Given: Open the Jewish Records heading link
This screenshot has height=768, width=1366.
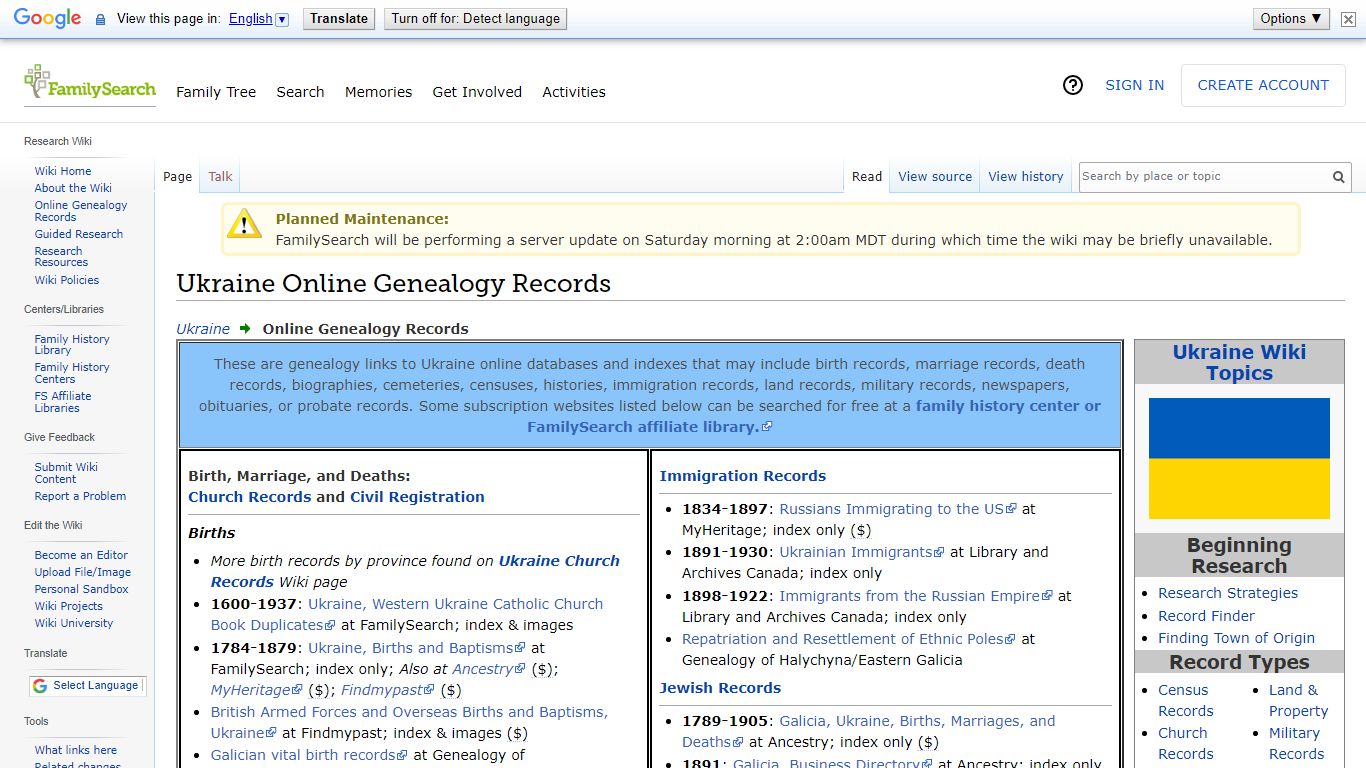Looking at the screenshot, I should [x=720, y=688].
